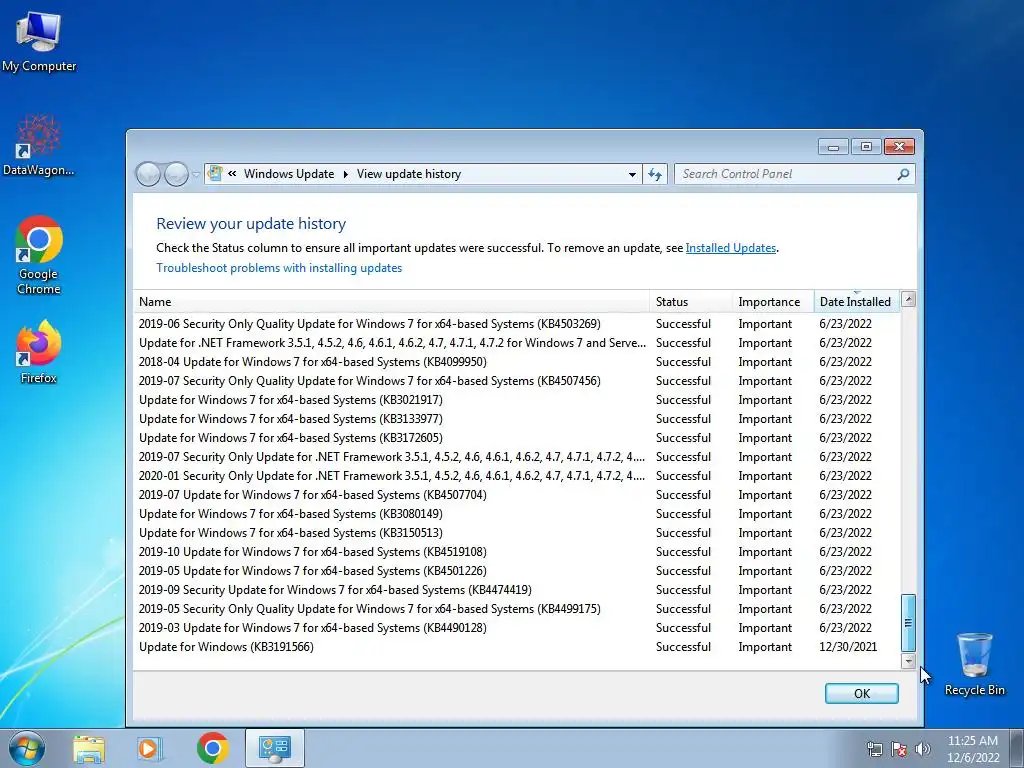Screen dimensions: 1024x768
Task: Click the Review your update history heading
Action: pos(251,223)
